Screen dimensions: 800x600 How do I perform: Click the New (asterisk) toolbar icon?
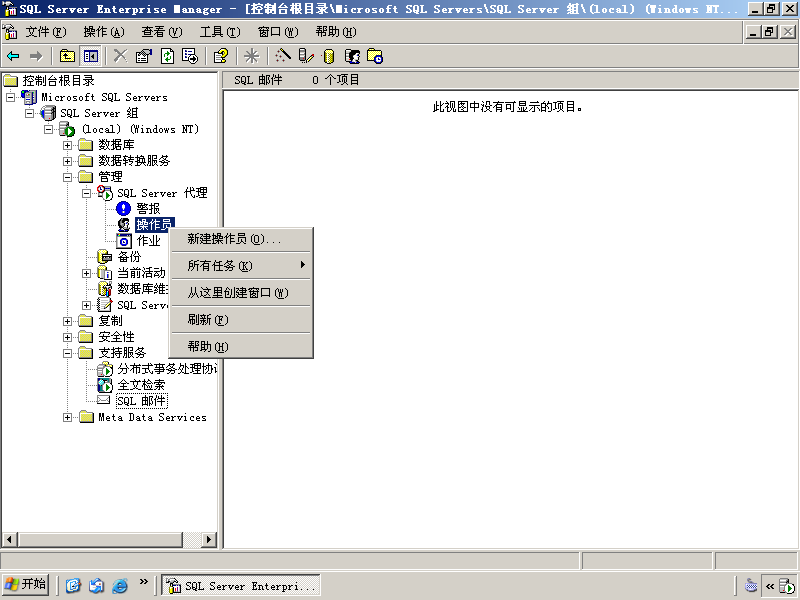[x=252, y=56]
